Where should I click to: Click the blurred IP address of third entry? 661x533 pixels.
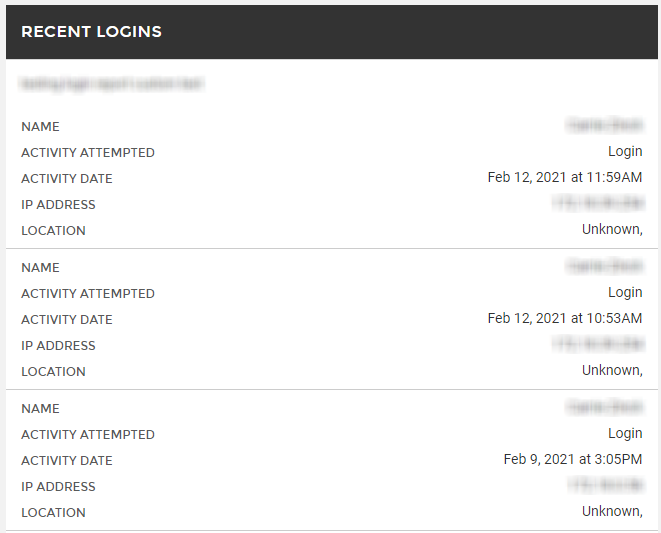606,485
